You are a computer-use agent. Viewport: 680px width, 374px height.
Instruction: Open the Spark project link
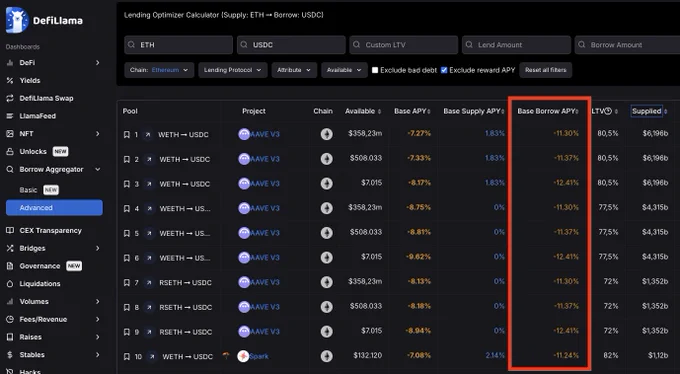[259, 356]
